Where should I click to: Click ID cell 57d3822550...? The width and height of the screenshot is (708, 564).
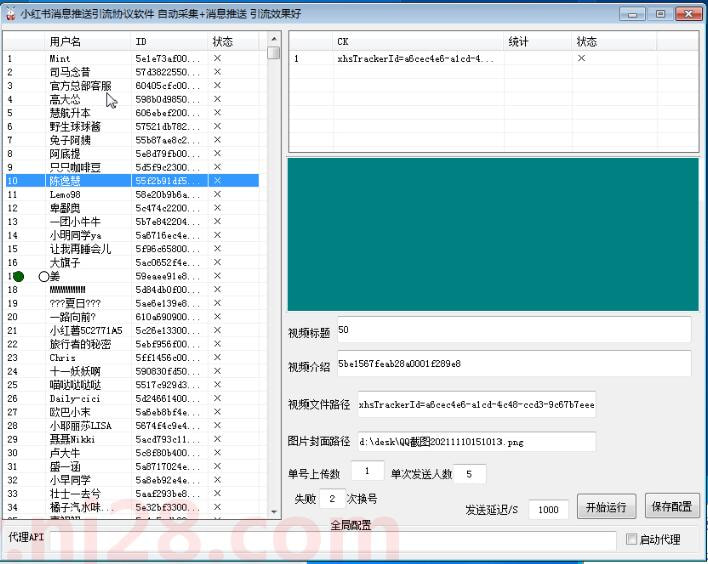pos(168,72)
